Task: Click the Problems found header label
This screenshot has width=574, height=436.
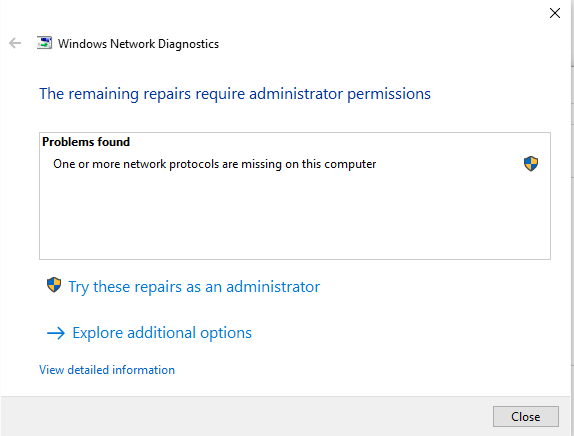Action: 86,142
